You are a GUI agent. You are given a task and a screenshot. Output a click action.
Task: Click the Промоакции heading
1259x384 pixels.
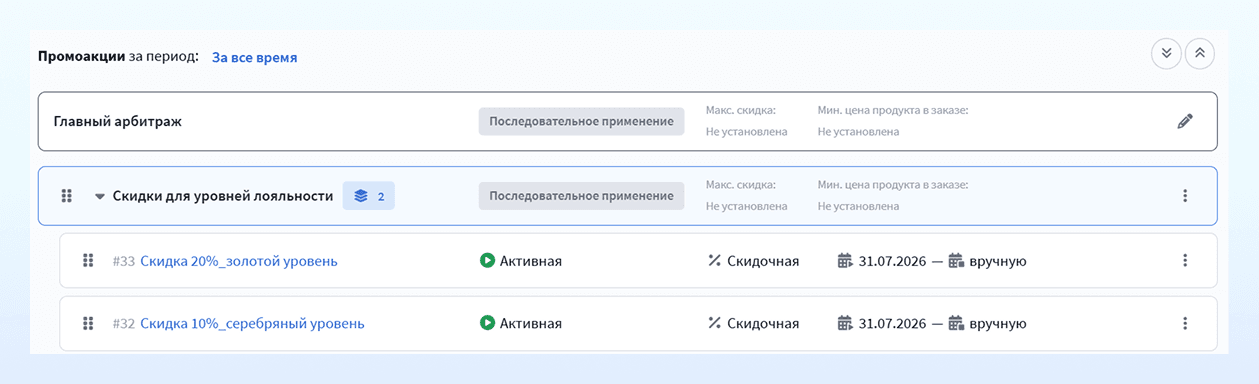tap(81, 58)
